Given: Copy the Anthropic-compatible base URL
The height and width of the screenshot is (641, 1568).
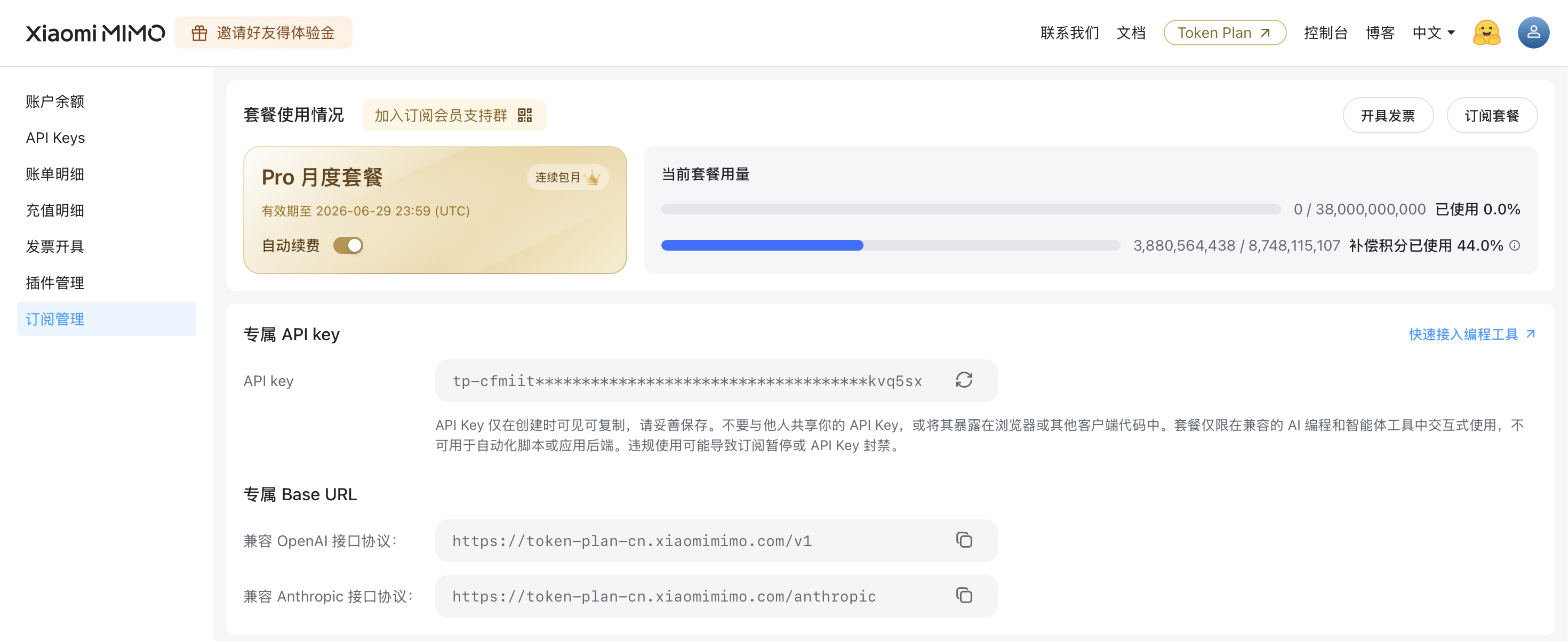Looking at the screenshot, I should 964,595.
